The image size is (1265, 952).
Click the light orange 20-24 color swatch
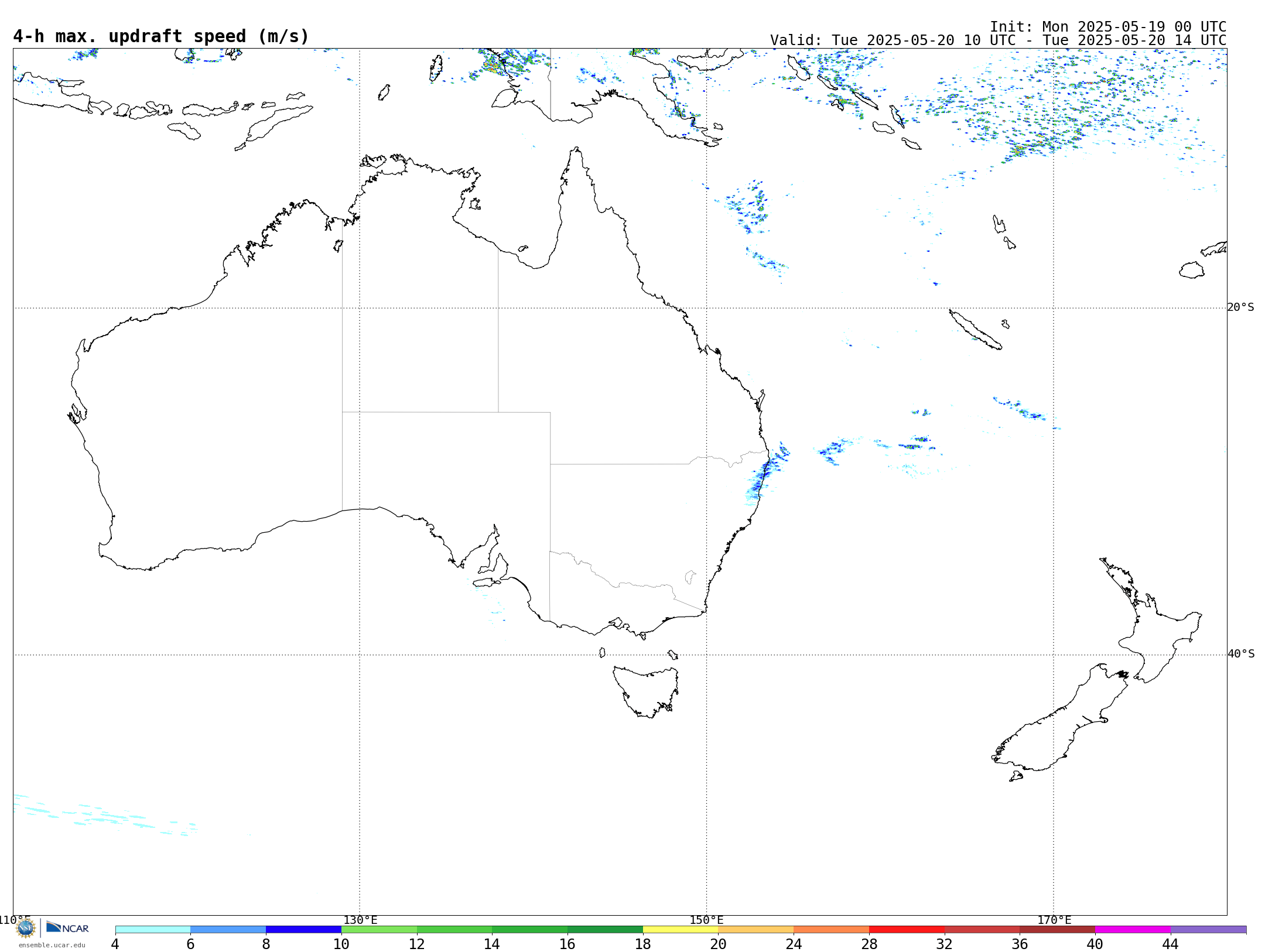[x=756, y=930]
